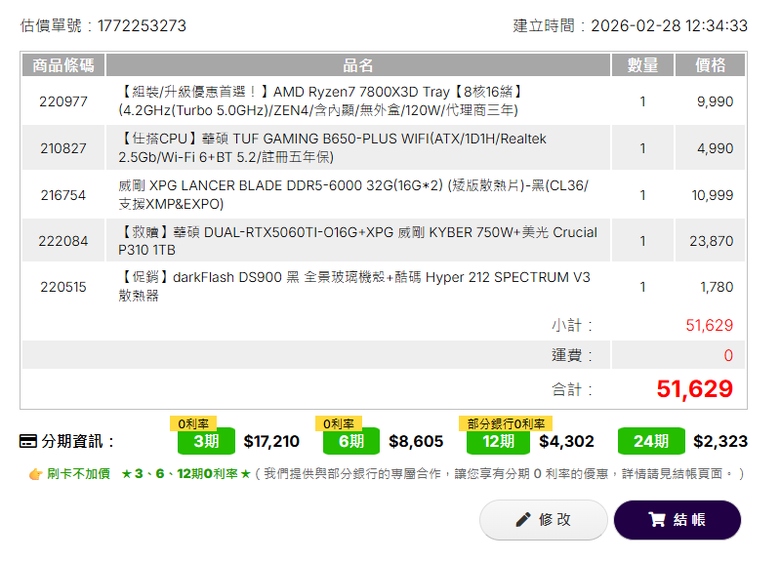This screenshot has width=780, height=561.
Task: Click the credit card icon beside 分期資訊
Action: point(28,441)
